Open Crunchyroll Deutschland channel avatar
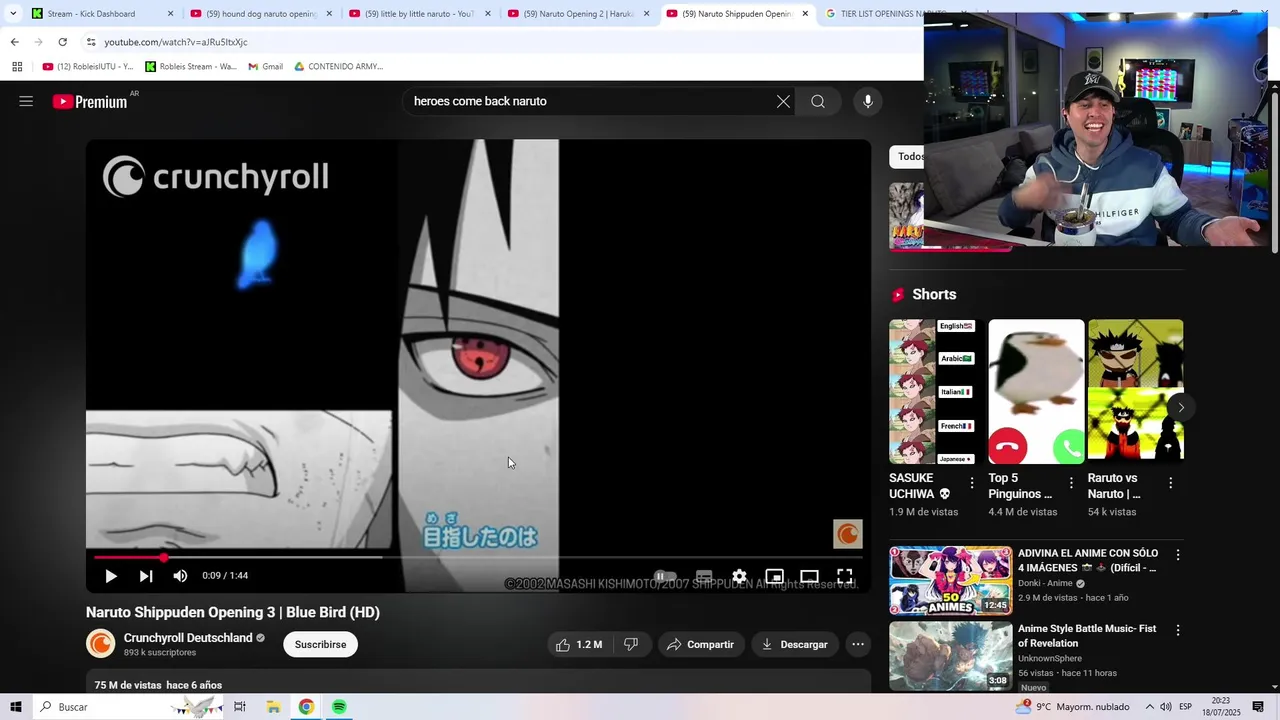Viewport: 1280px width, 720px height. pyautogui.click(x=101, y=644)
